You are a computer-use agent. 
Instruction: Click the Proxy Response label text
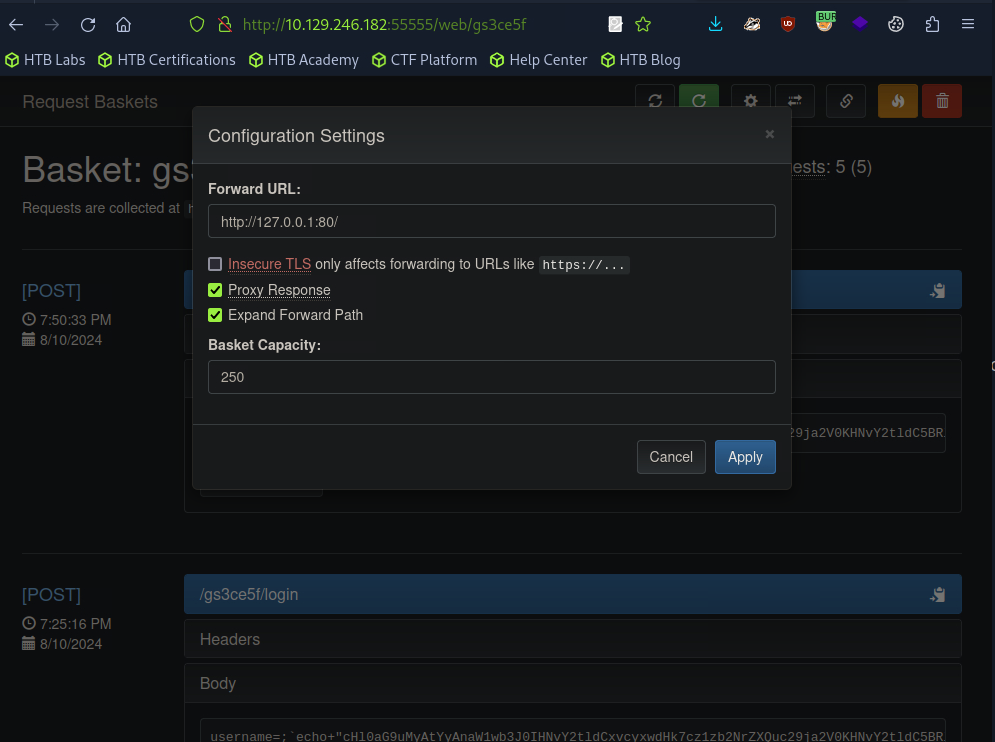[x=279, y=290]
